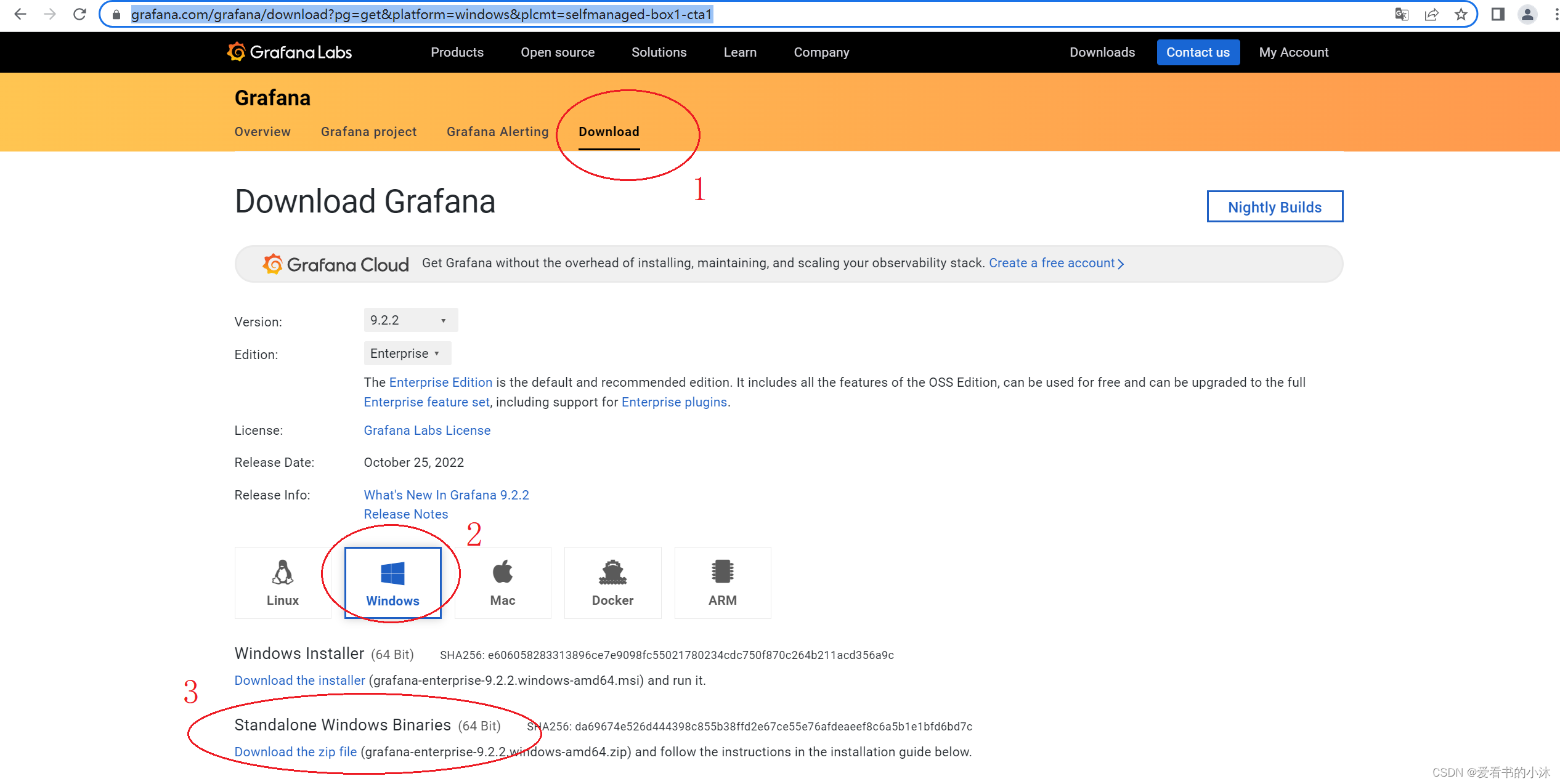Click the Contact us button

click(1198, 52)
